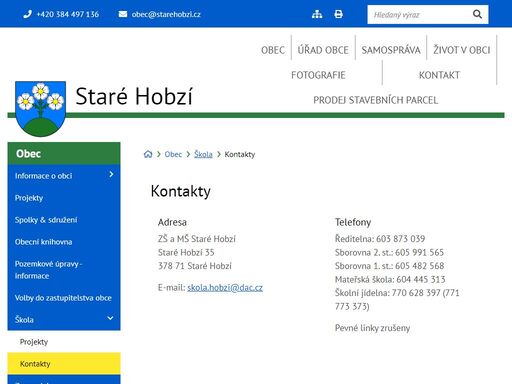Open the FOTOGRAFIE menu
Viewport: 512px width, 384px height.
coord(318,75)
